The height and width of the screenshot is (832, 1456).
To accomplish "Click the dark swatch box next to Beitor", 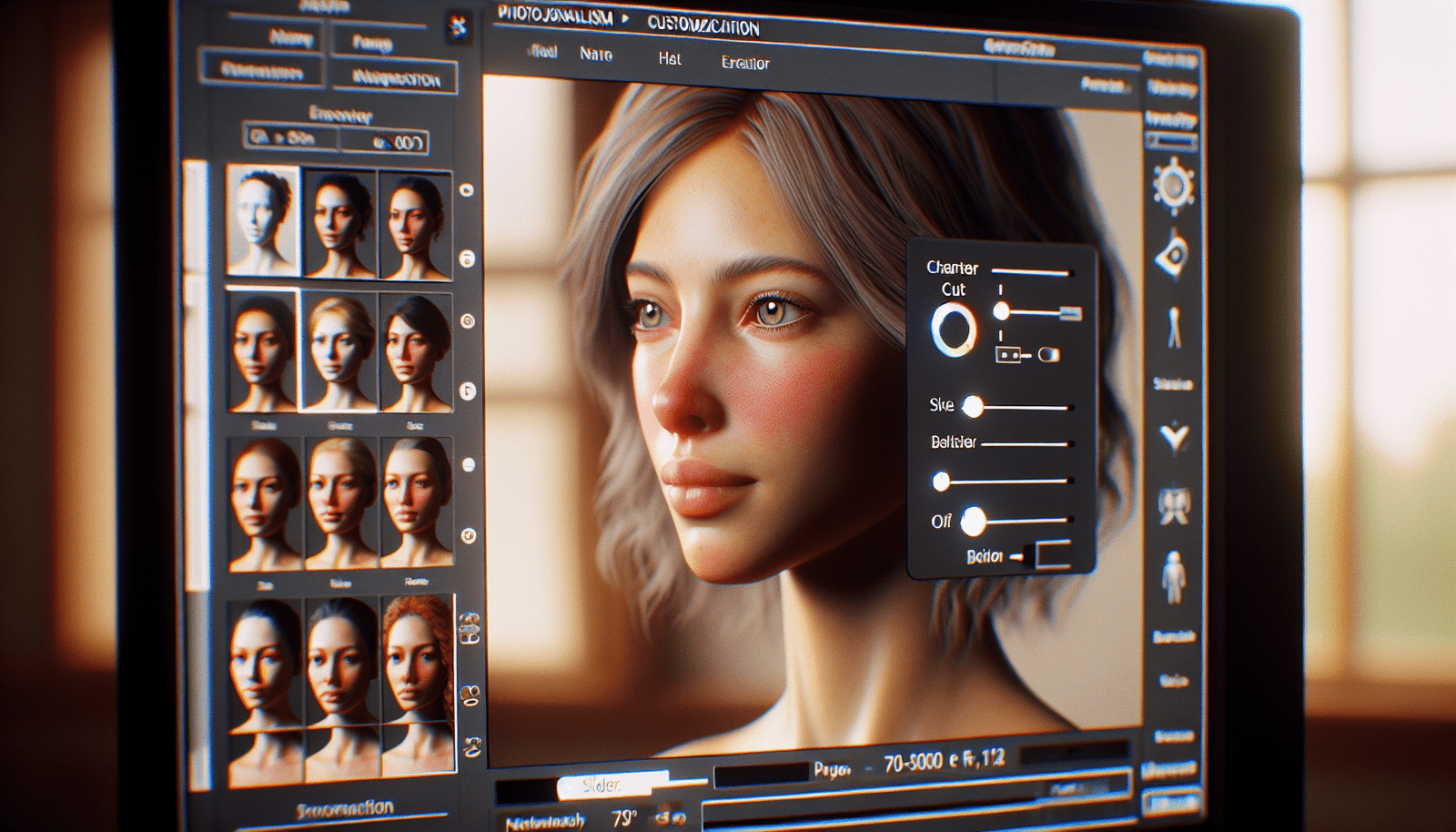I will point(1052,553).
